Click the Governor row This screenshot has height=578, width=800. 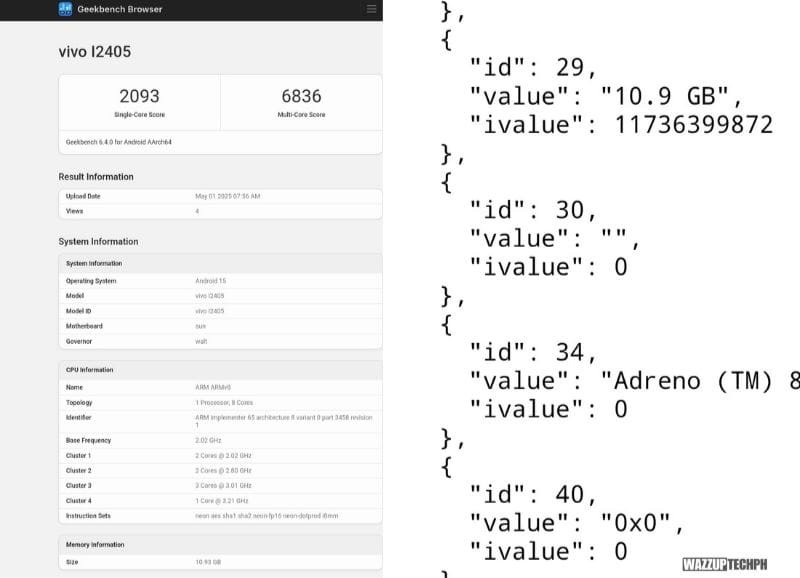pos(219,341)
